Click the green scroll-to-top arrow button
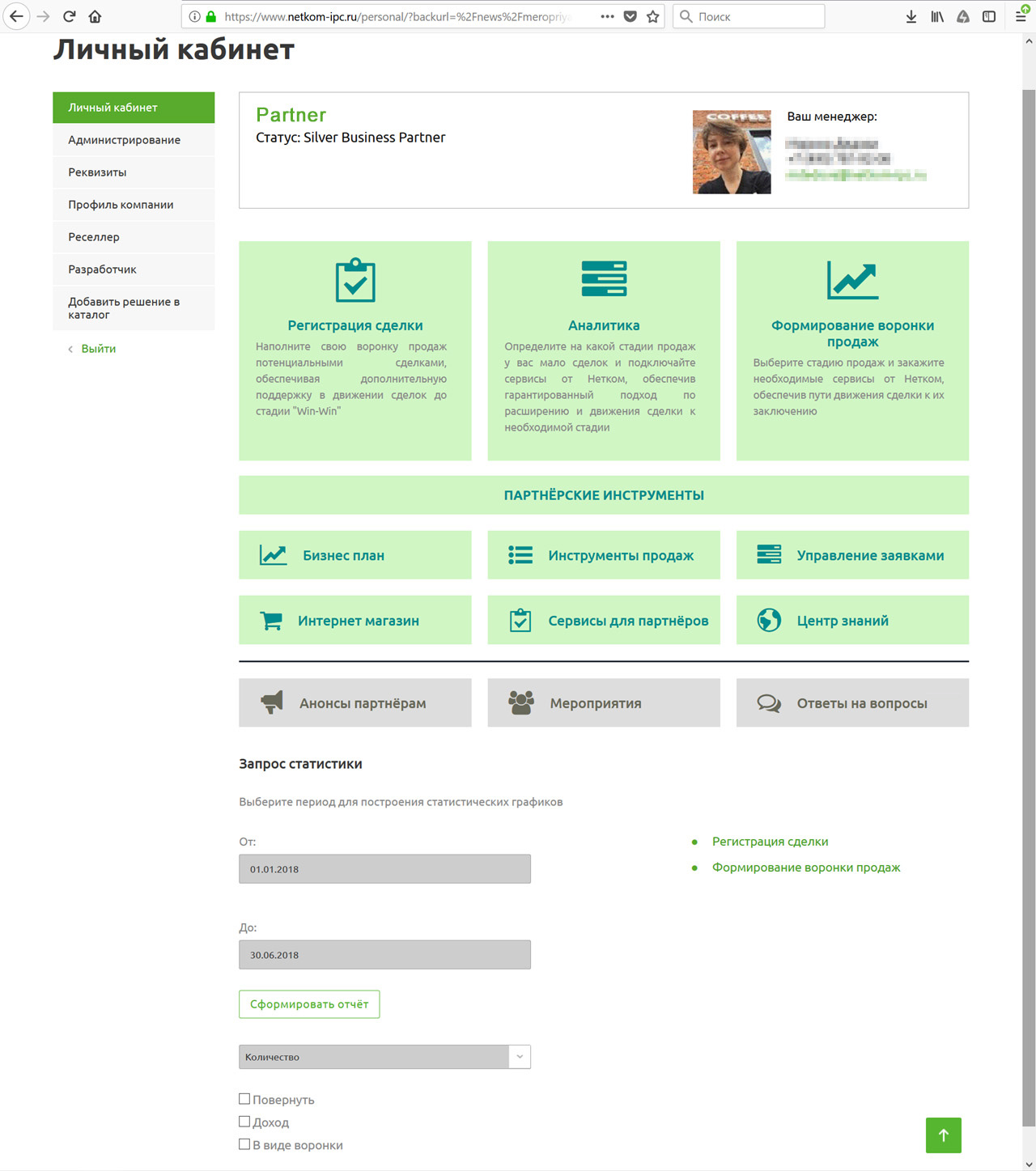 point(943,1135)
